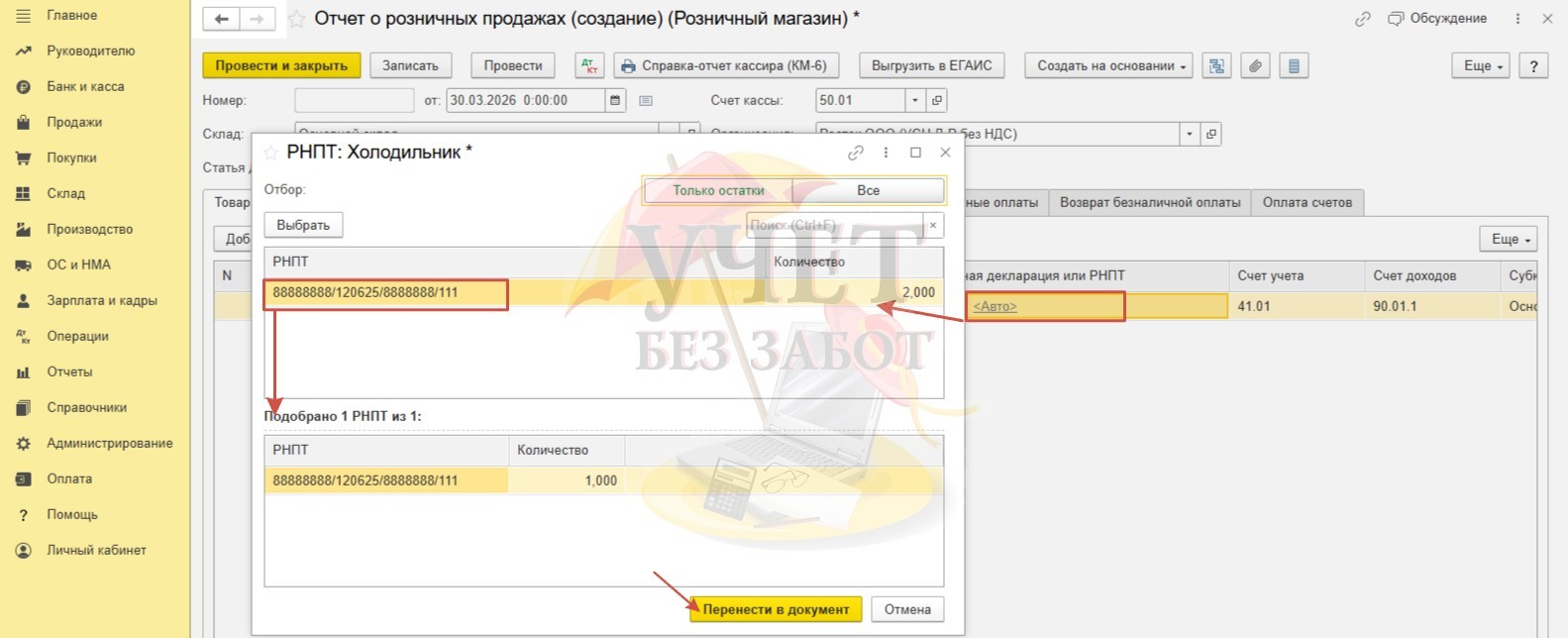Click the Банк и касса sidebar icon
Viewport: 1568px width, 638px height.
tap(24, 86)
